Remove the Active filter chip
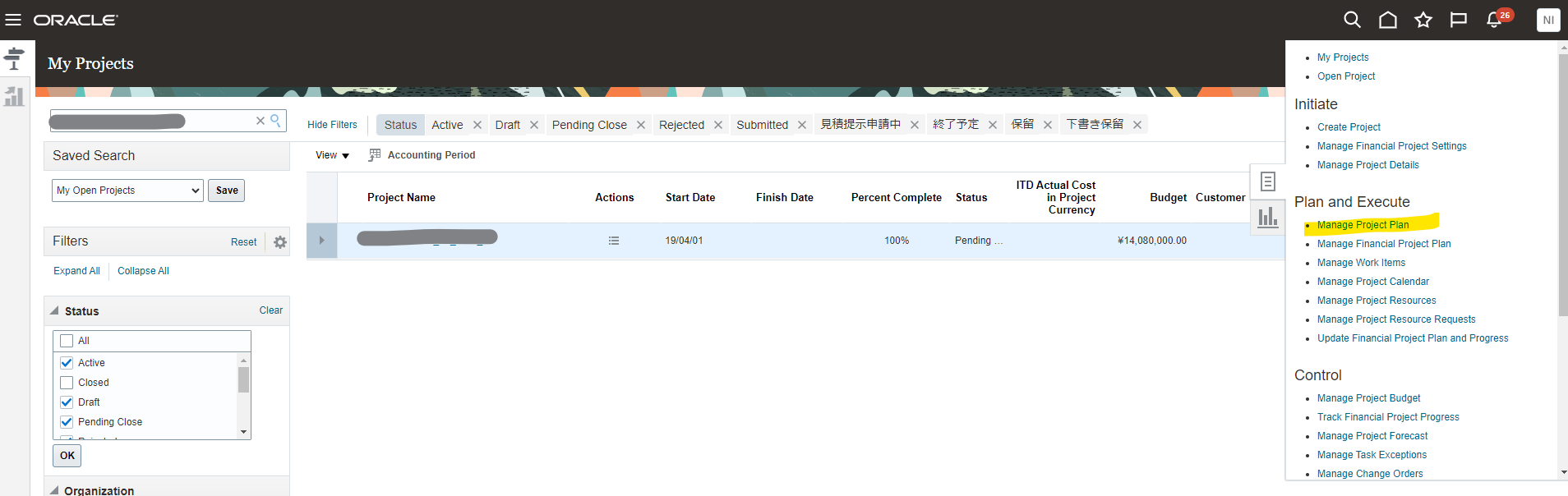Viewport: 1568px width, 496px height. point(477,125)
